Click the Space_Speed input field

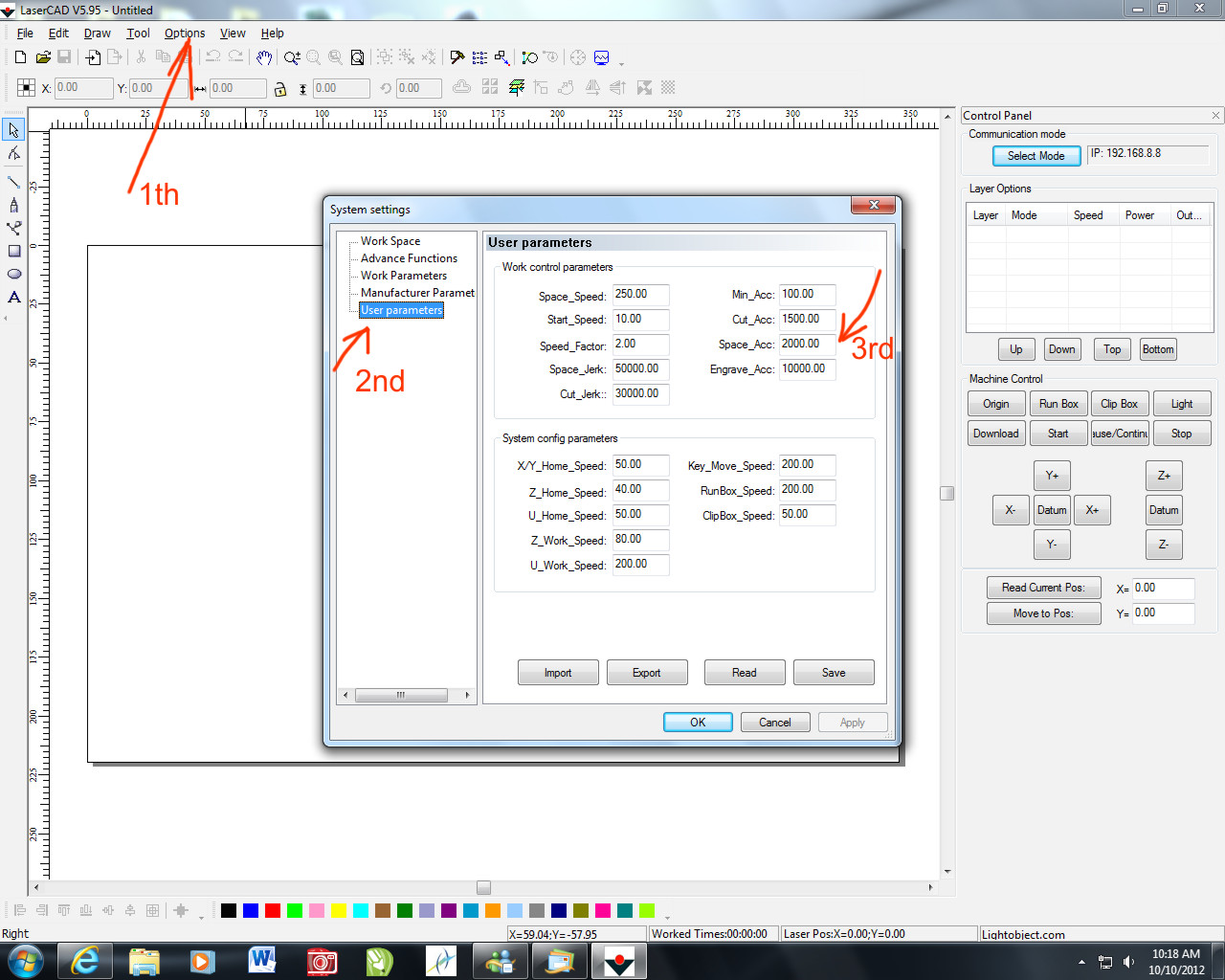tap(640, 295)
